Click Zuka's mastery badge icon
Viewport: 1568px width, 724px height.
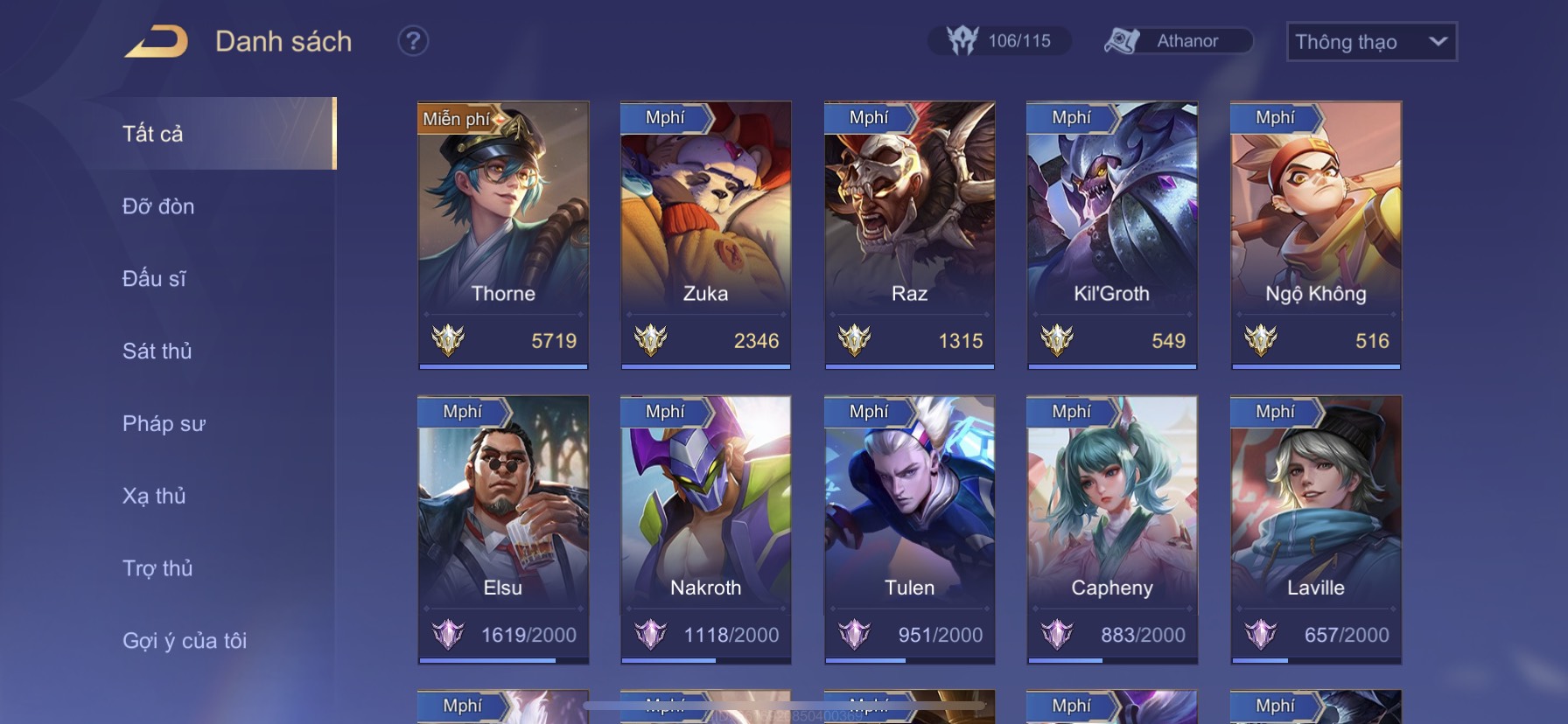[x=651, y=340]
